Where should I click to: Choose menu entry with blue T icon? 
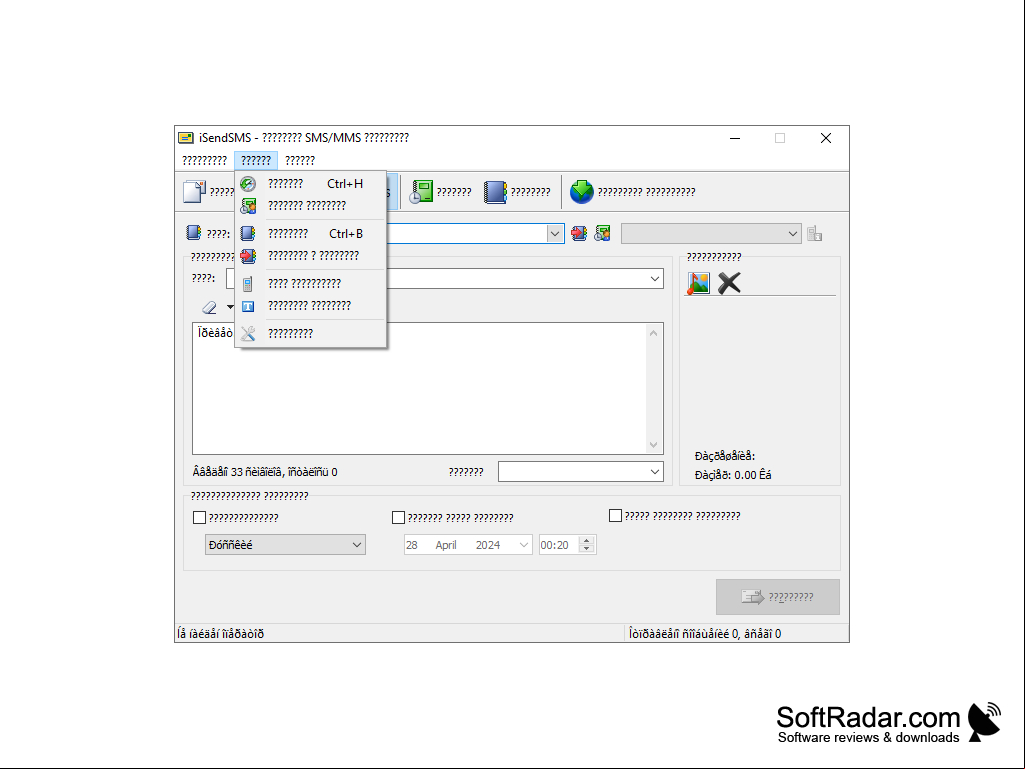point(311,305)
